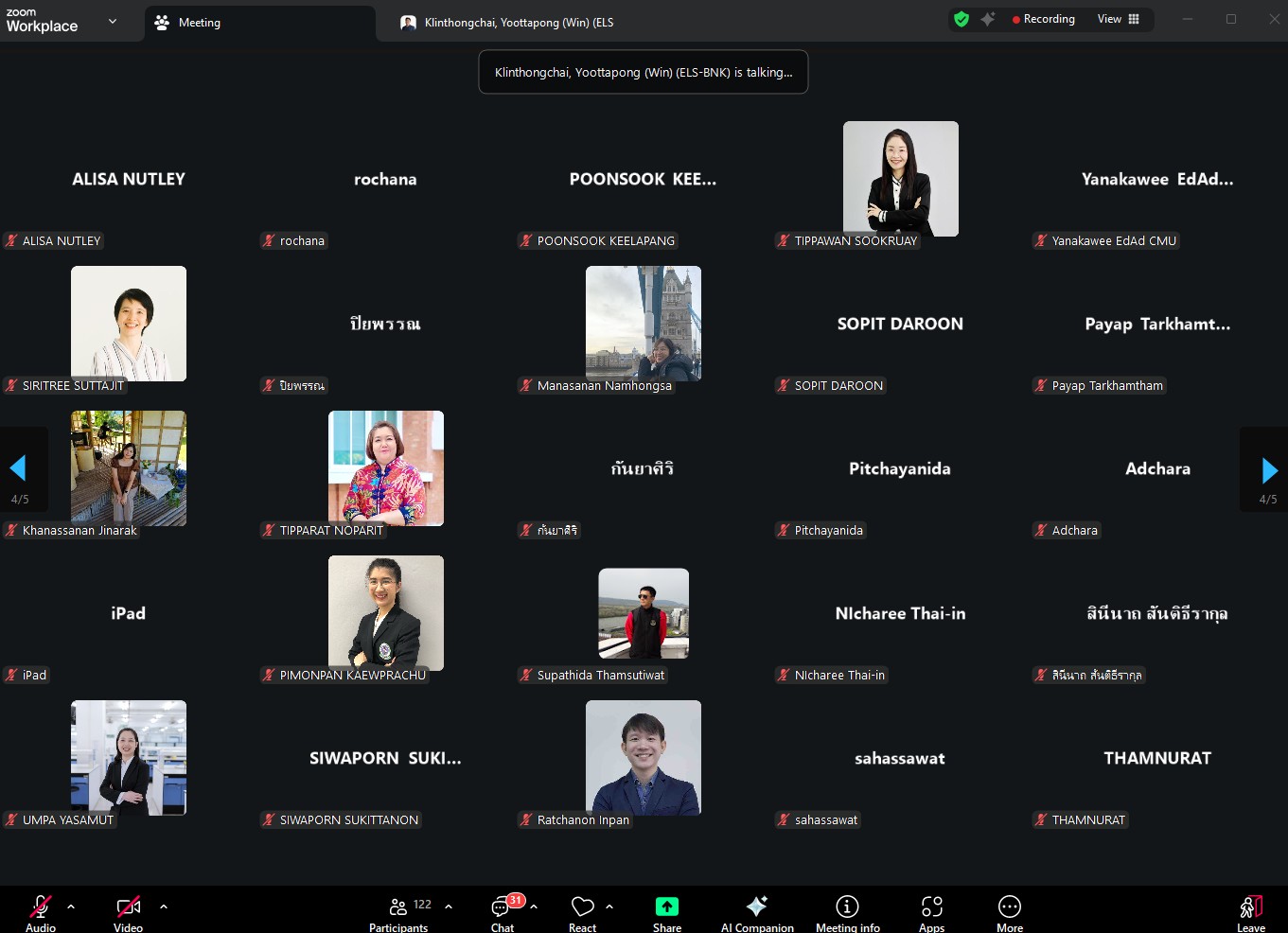Viewport: 1288px width, 933px height.
Task: Open the Chat panel
Action: coord(503,912)
